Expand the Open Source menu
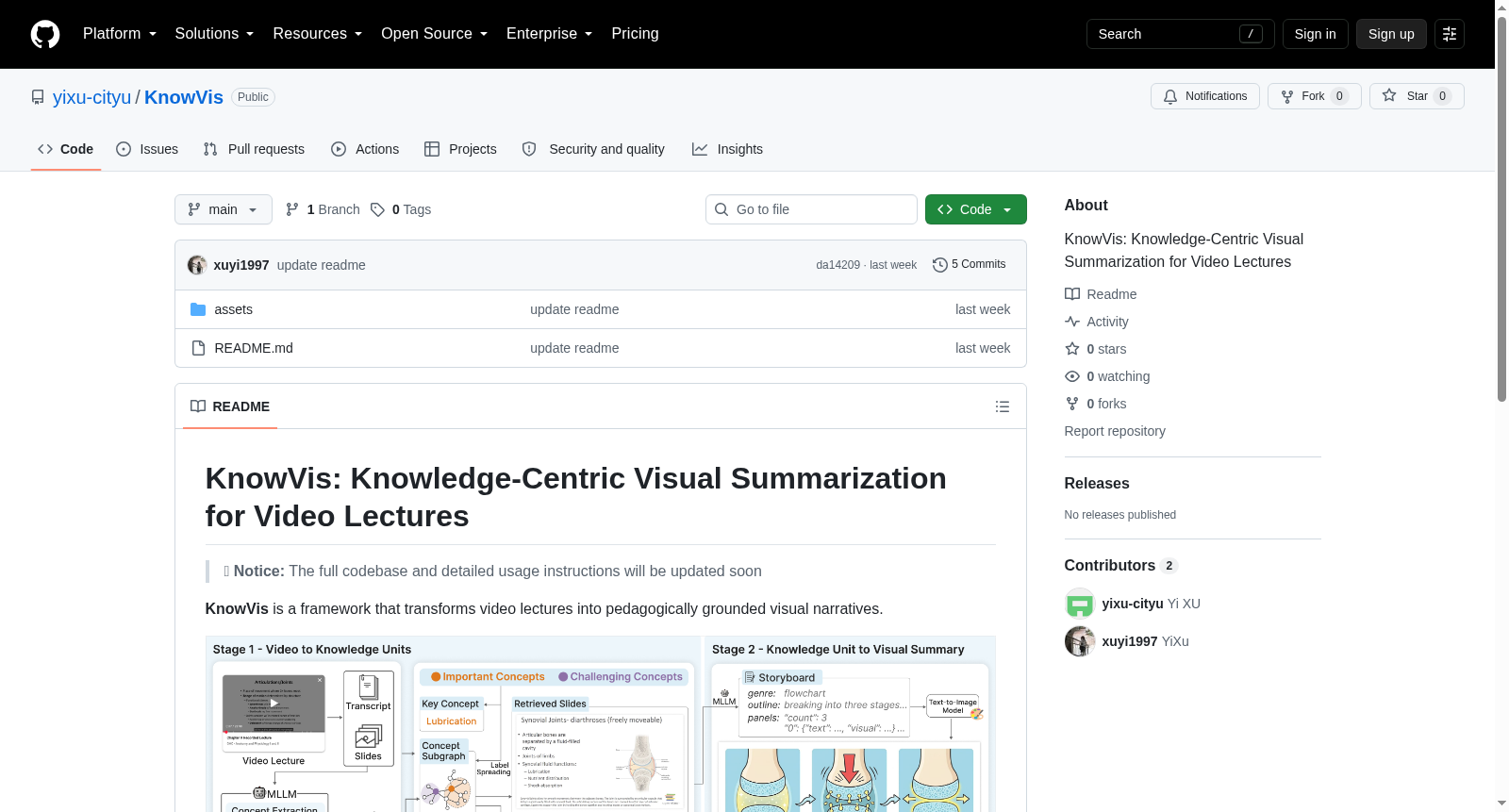The width and height of the screenshot is (1509, 812). (434, 34)
